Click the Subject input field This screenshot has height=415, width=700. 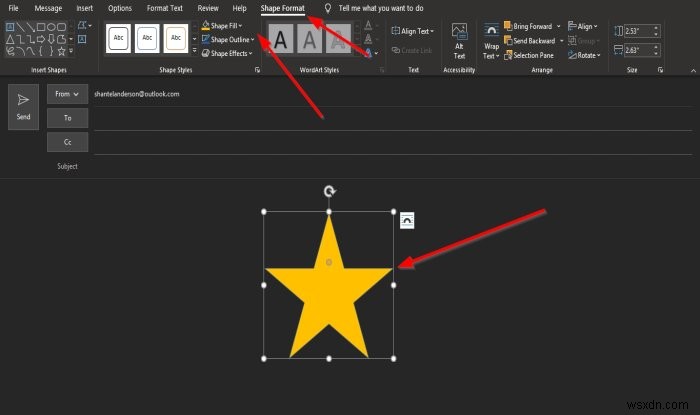pos(393,166)
